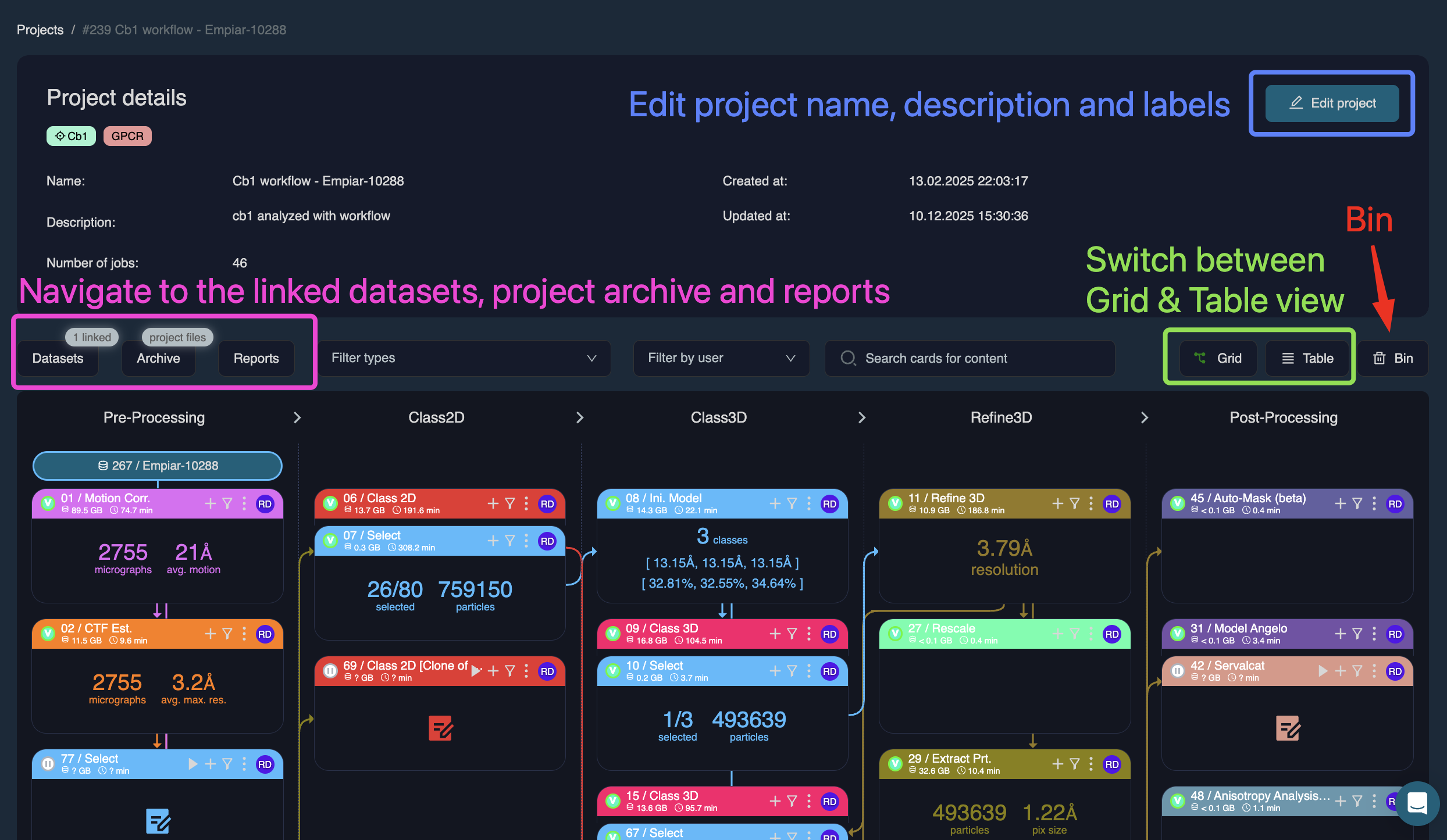Click plus icon on 01 Motion Corr. card
Image resolution: width=1447 pixels, height=840 pixels.
(x=211, y=503)
